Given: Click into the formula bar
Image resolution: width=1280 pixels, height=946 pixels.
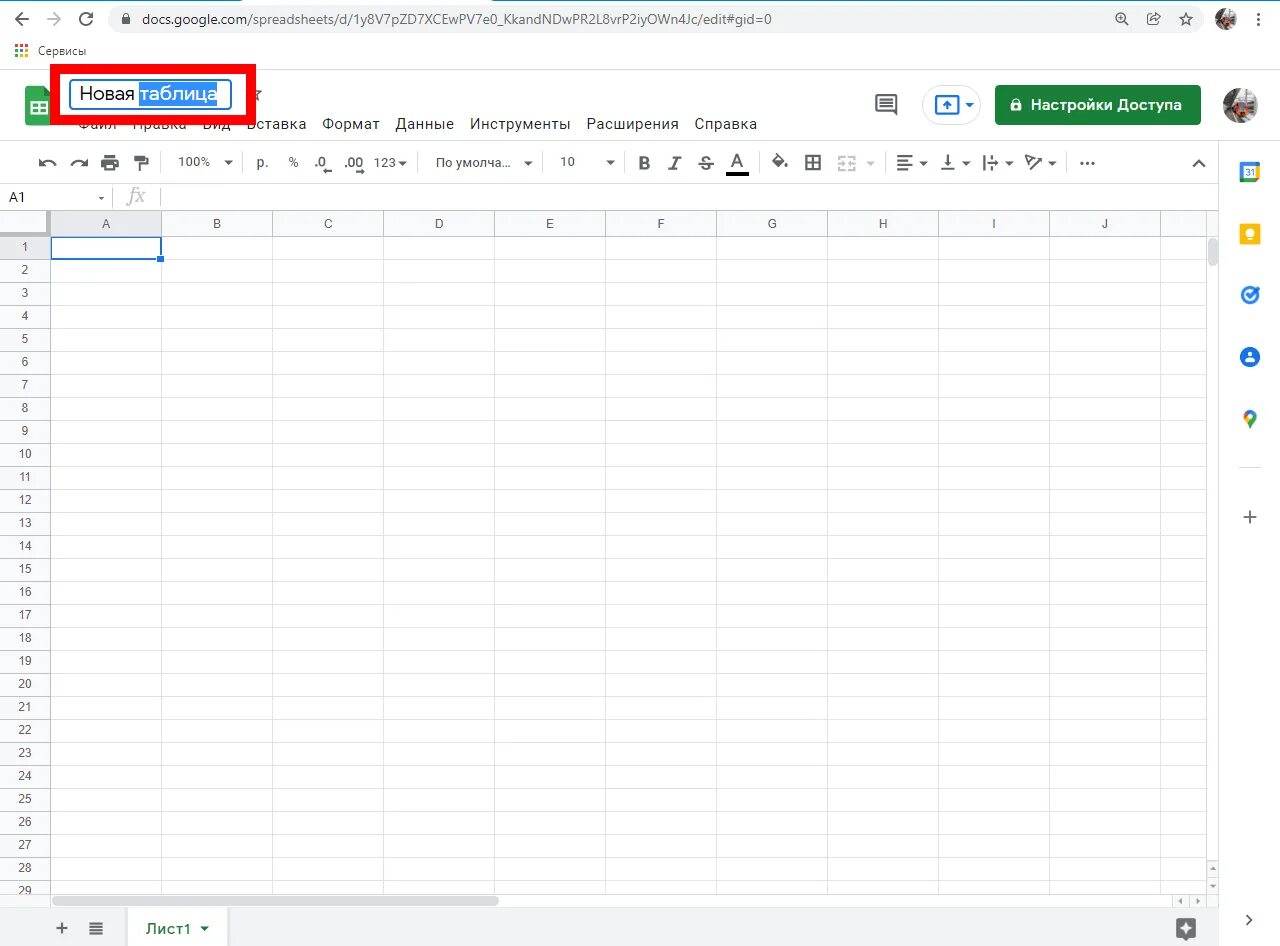Looking at the screenshot, I should point(688,197).
